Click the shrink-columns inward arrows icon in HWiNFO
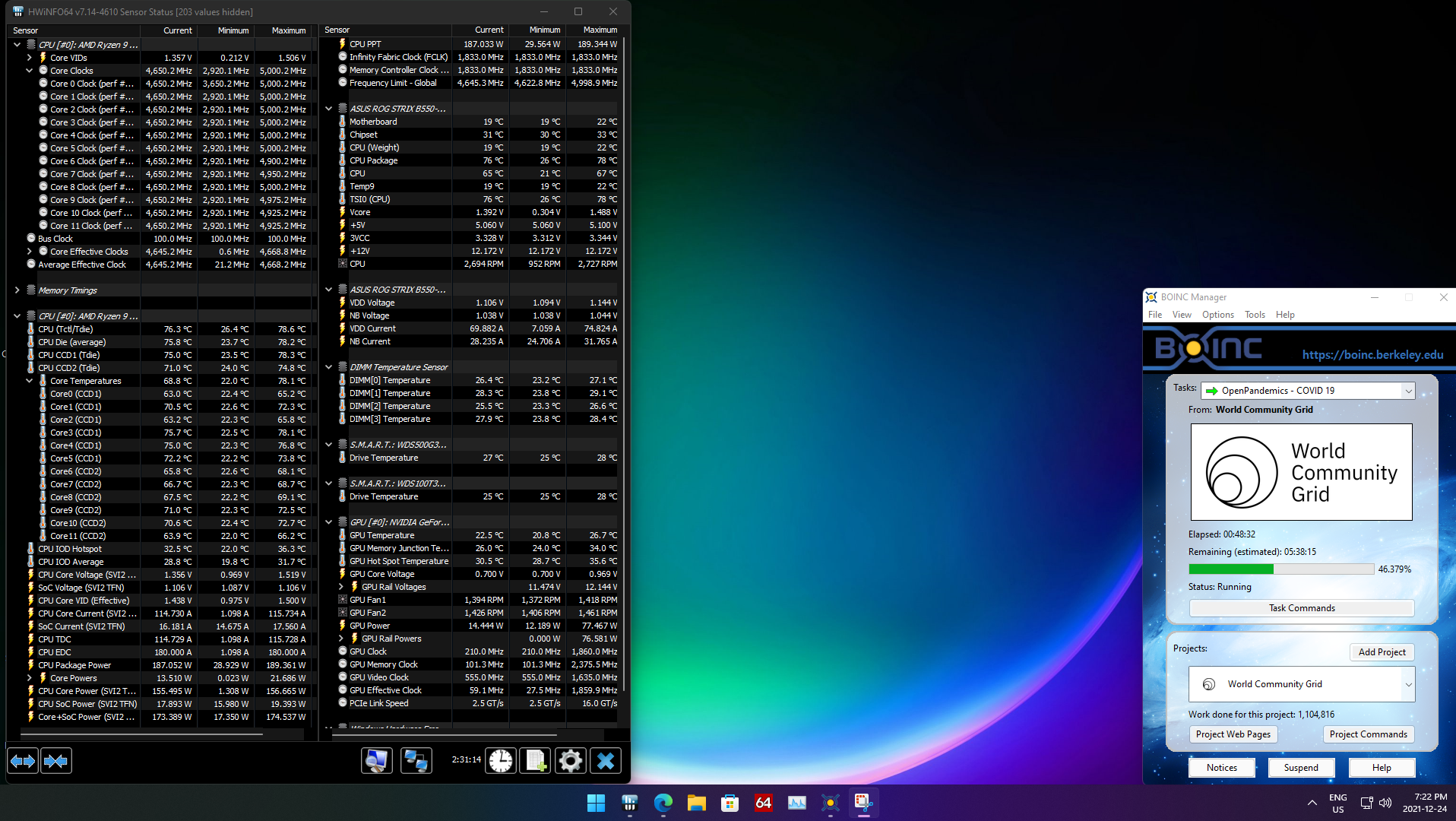1456x821 pixels. 56,761
